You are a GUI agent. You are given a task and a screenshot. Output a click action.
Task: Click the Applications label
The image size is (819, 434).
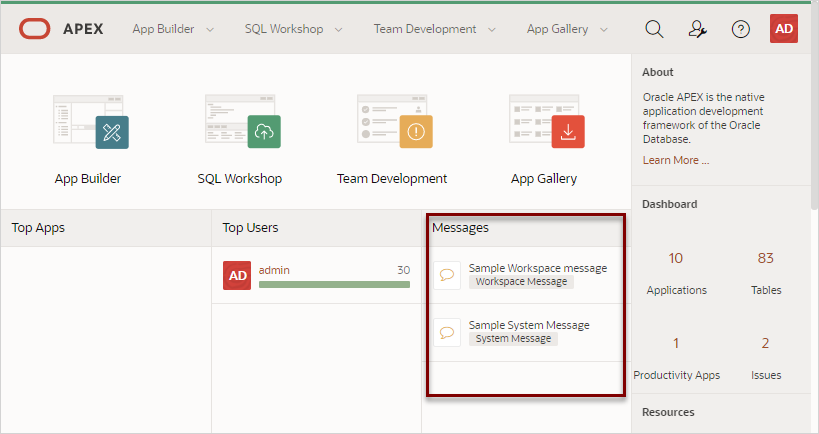(676, 290)
